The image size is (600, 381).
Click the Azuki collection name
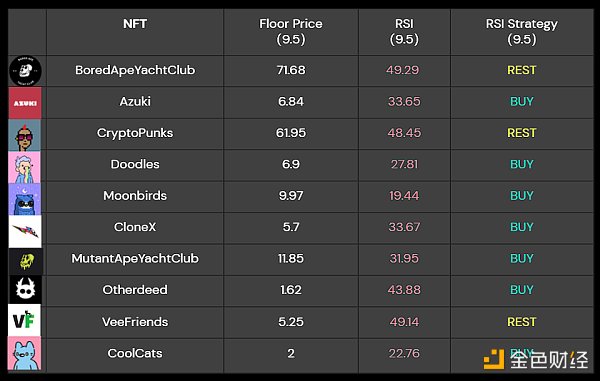pos(135,101)
